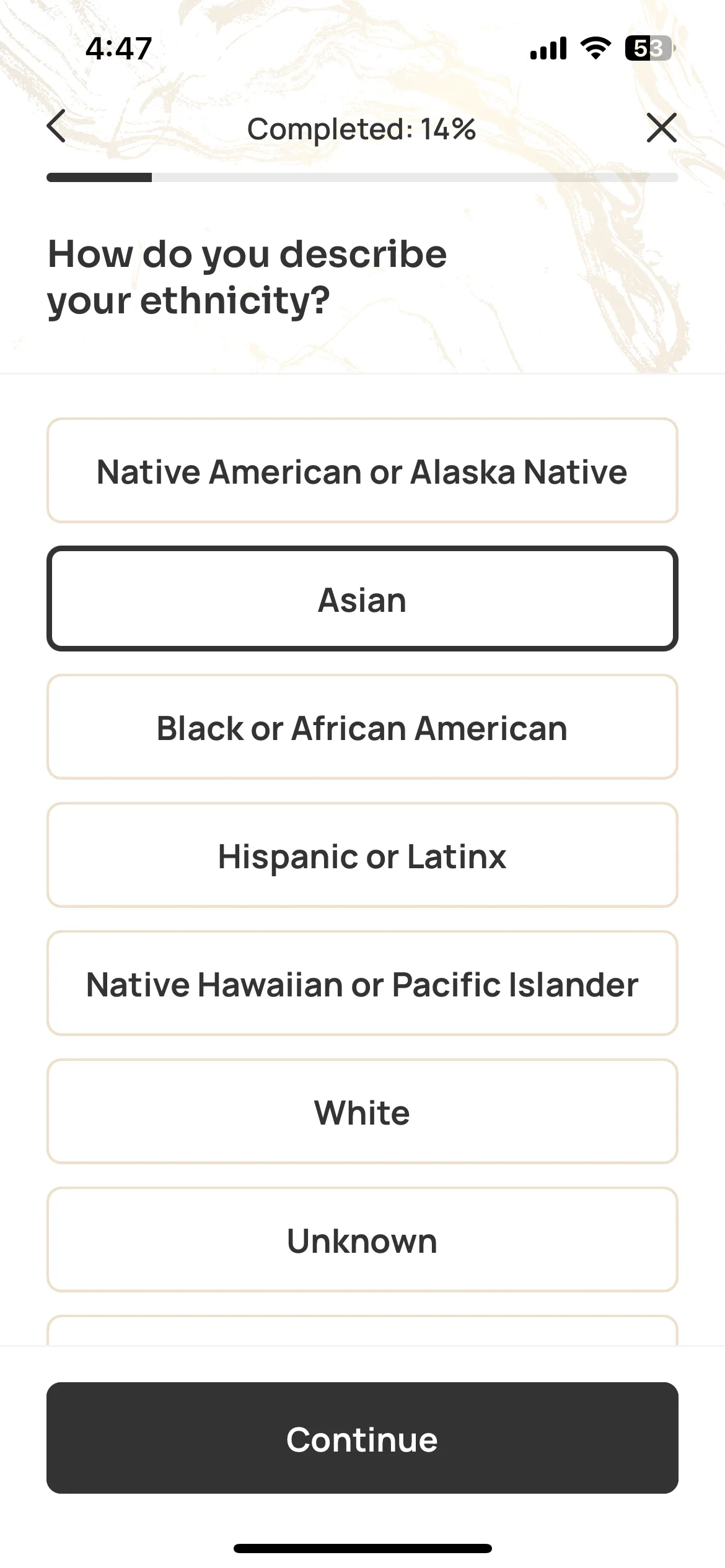Choose Black or African American

[x=362, y=727]
